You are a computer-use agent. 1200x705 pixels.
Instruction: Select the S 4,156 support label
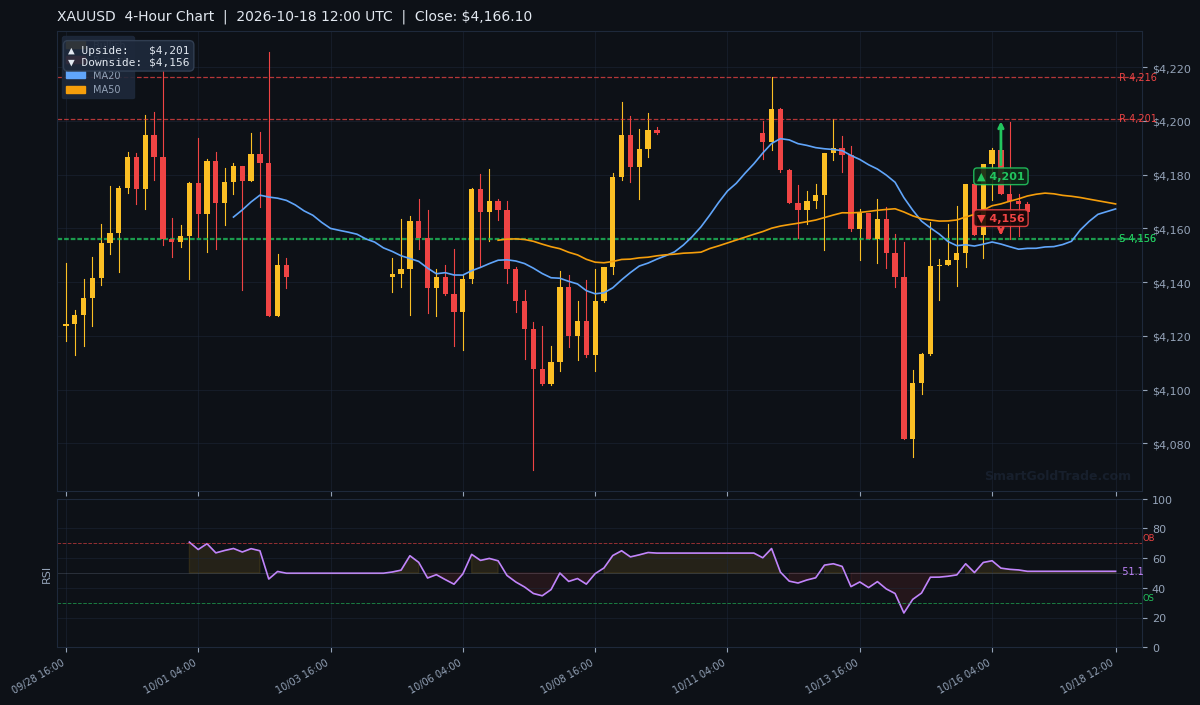(1137, 238)
